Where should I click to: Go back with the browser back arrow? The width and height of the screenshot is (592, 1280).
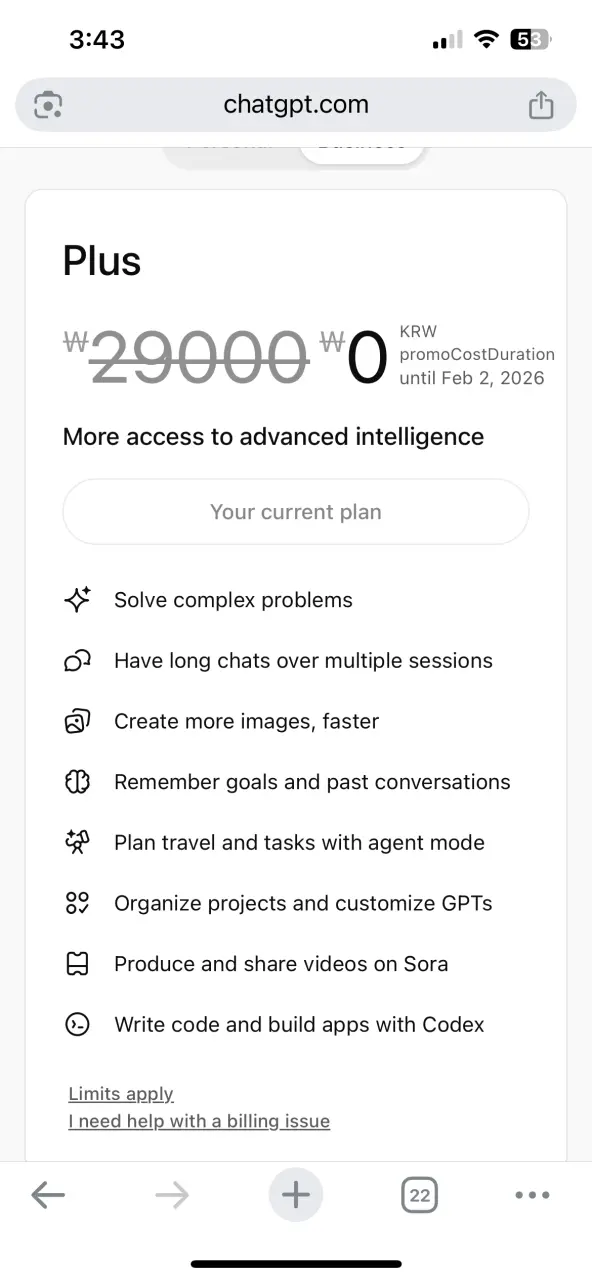(x=48, y=1195)
